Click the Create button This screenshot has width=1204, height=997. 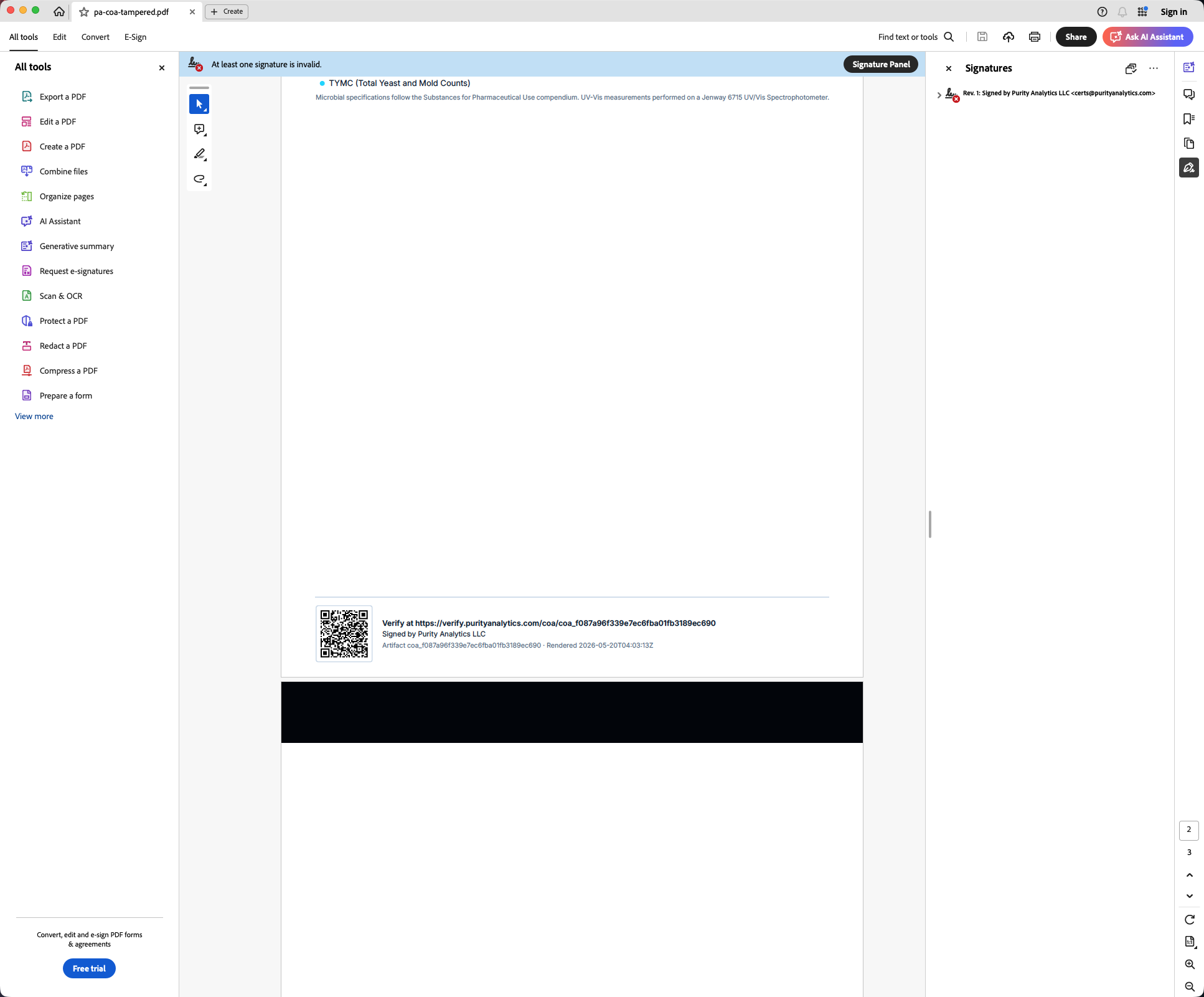click(x=227, y=11)
